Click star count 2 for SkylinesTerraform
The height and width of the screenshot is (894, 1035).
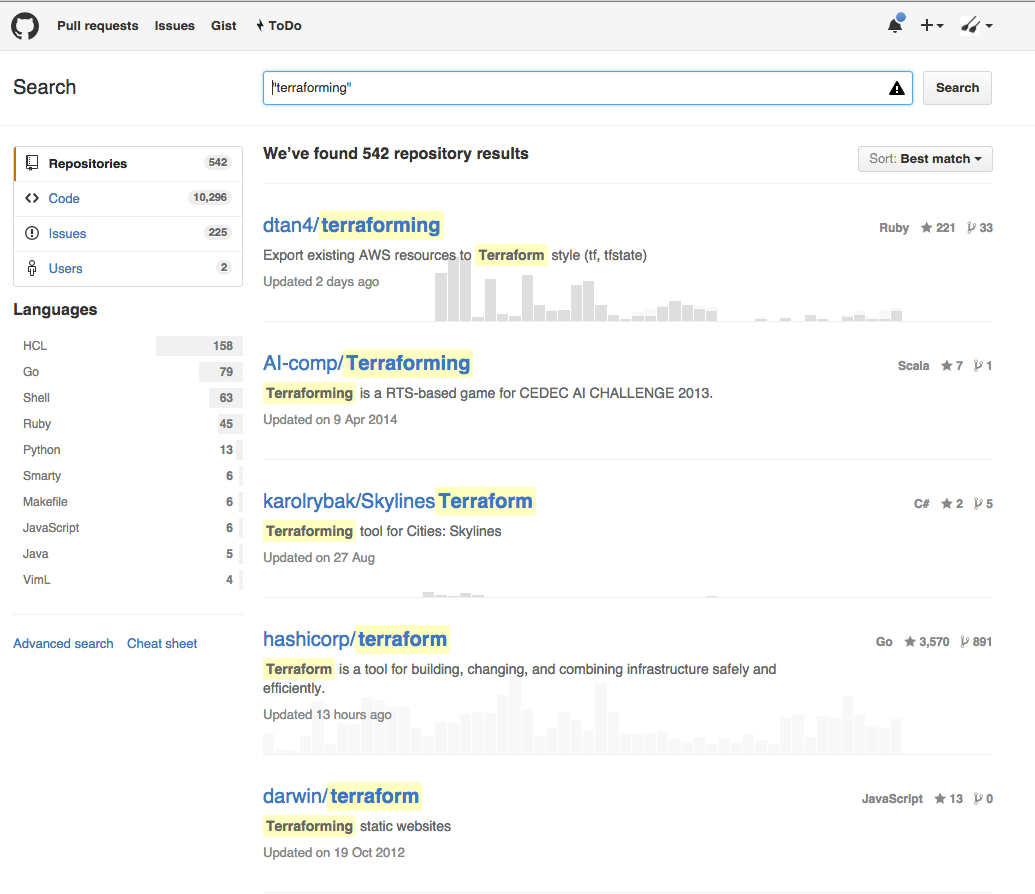[x=952, y=504]
